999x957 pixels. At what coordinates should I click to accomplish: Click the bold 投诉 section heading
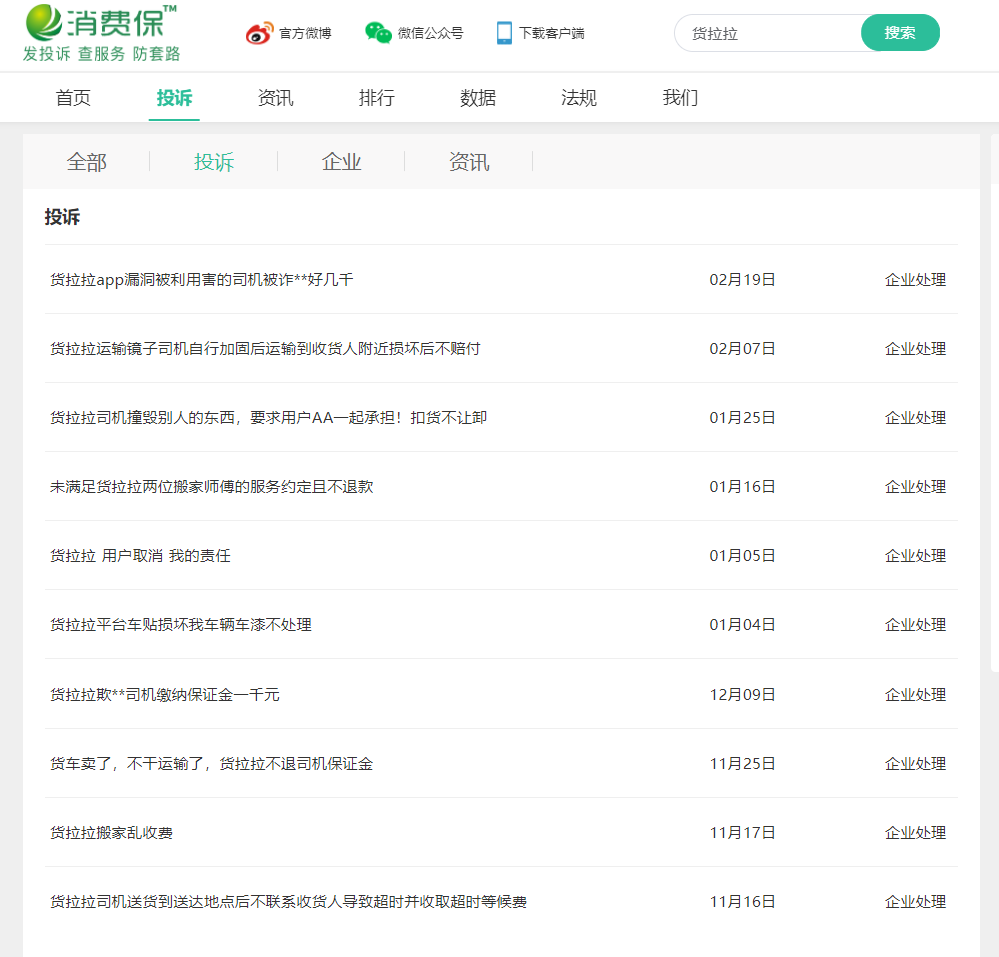click(62, 217)
